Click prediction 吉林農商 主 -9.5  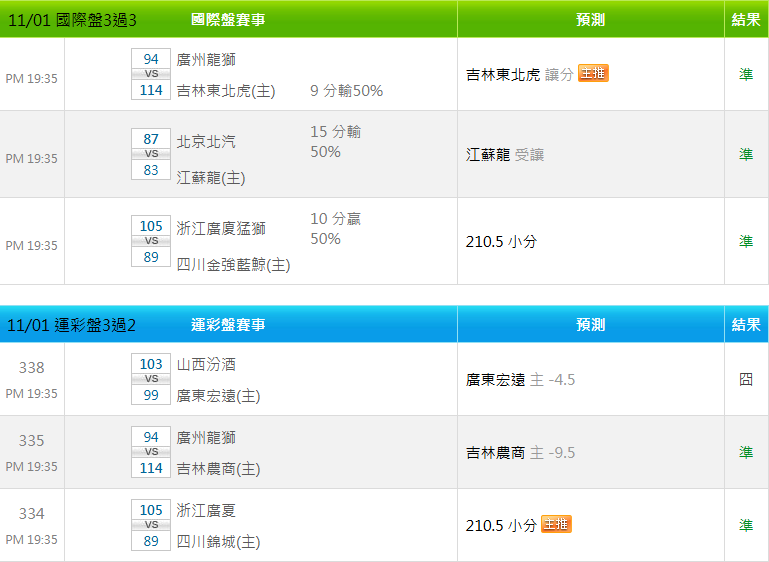[520, 453]
